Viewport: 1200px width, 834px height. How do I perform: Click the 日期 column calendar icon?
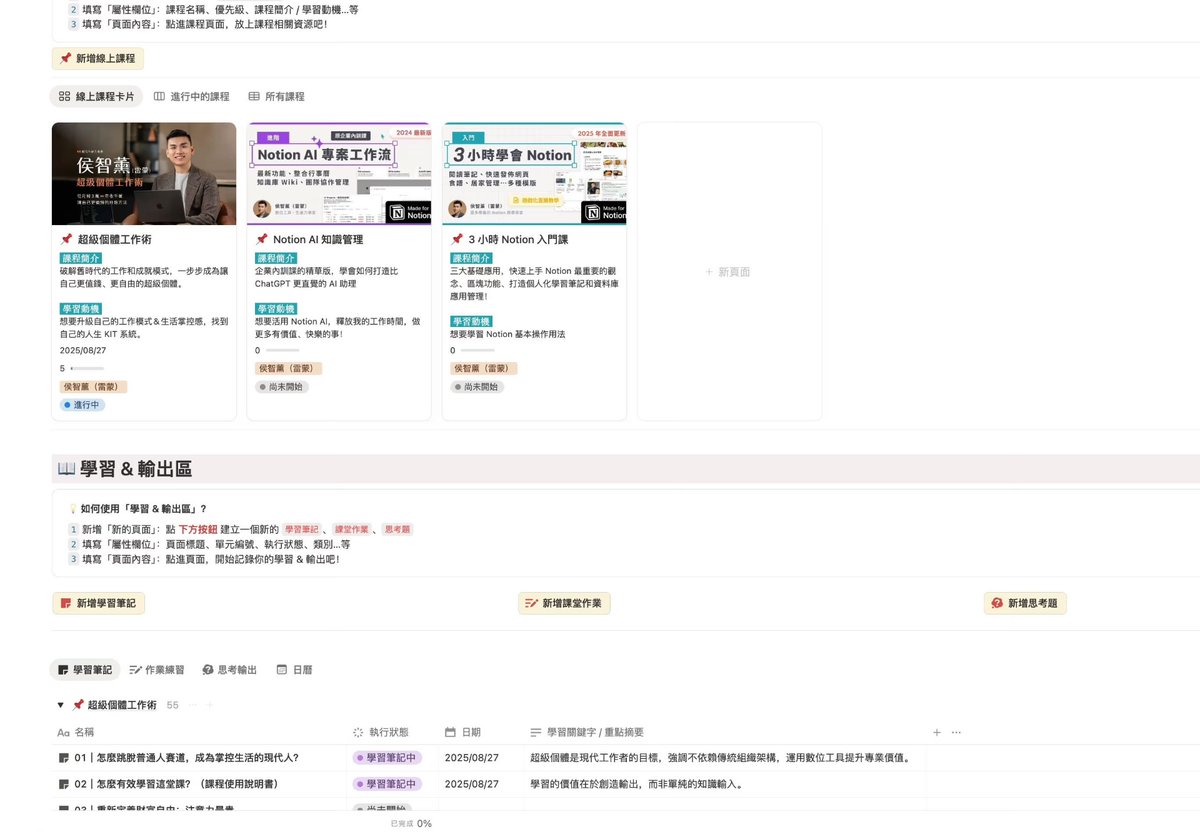pos(450,732)
